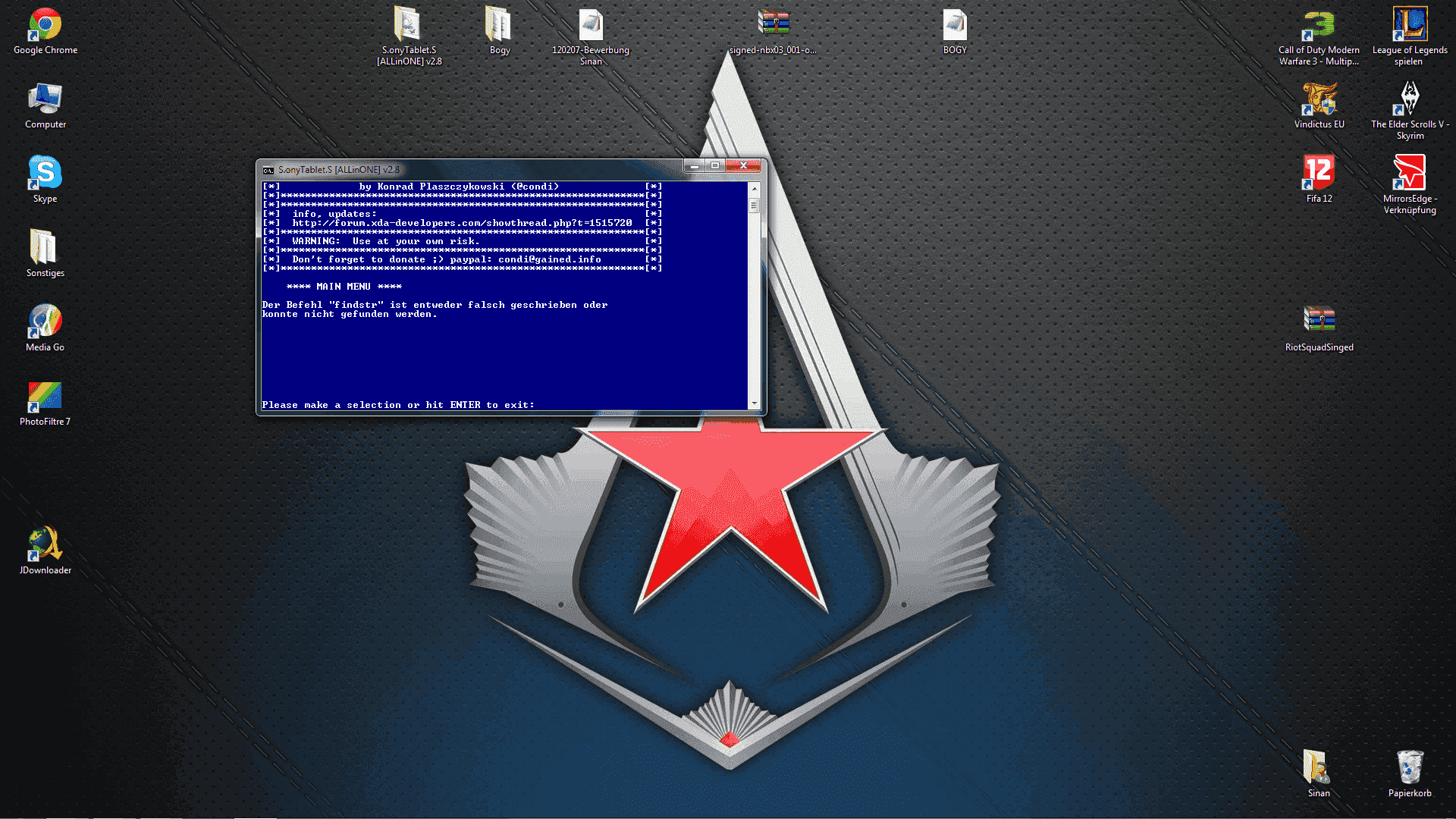The height and width of the screenshot is (819, 1456).
Task: Minimize the S.onyTablet.S console window
Action: 694,165
